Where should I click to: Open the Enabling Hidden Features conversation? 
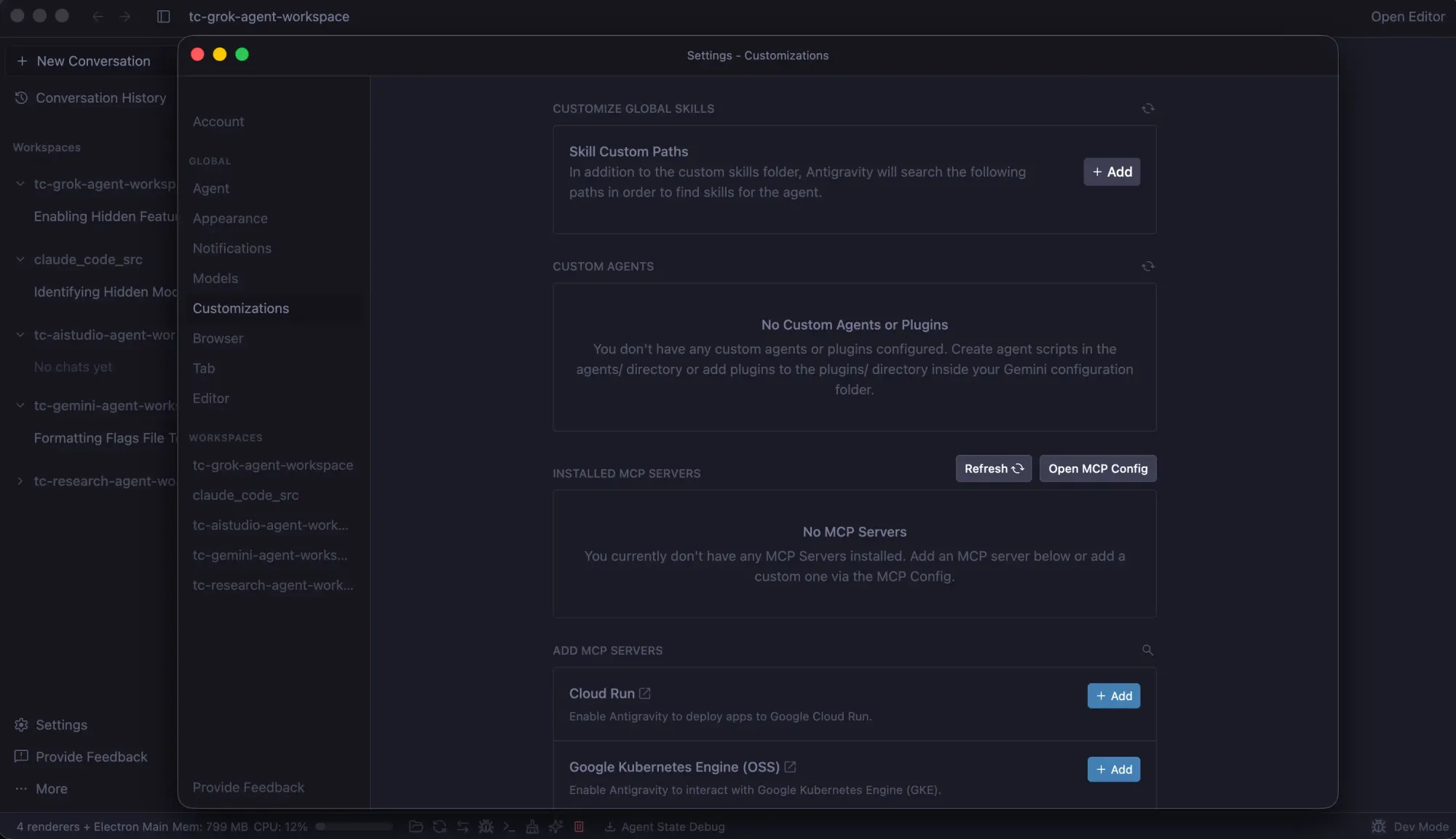click(105, 216)
